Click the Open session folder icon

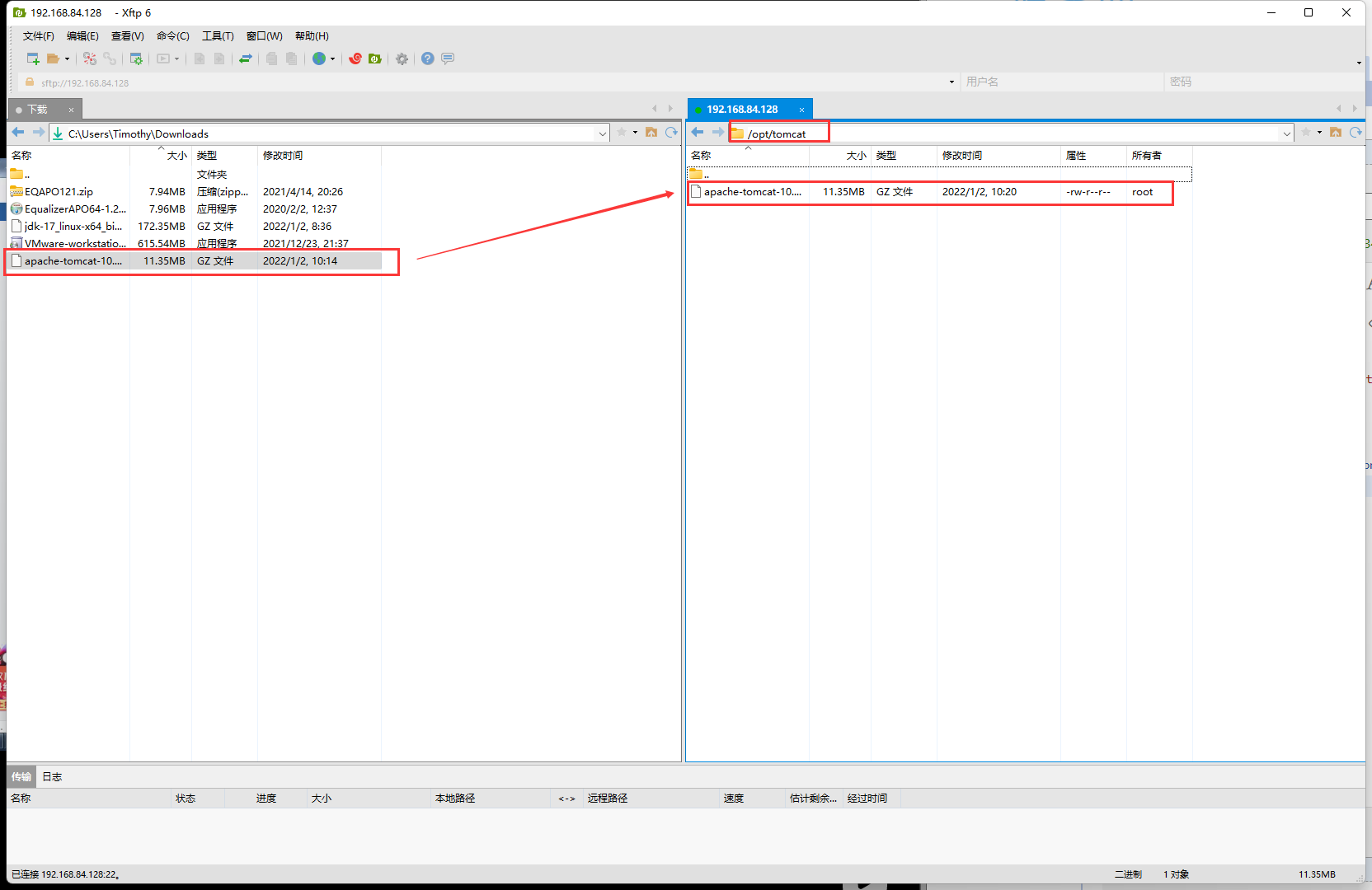pos(53,59)
